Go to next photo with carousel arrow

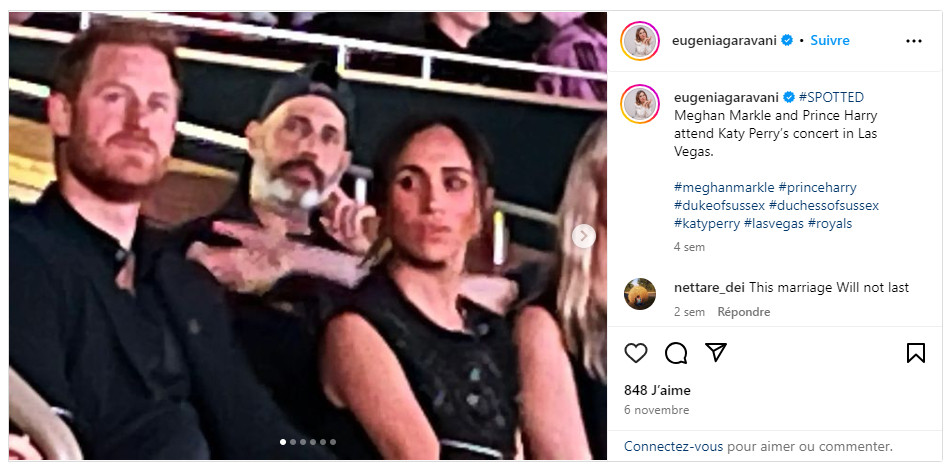tap(585, 236)
